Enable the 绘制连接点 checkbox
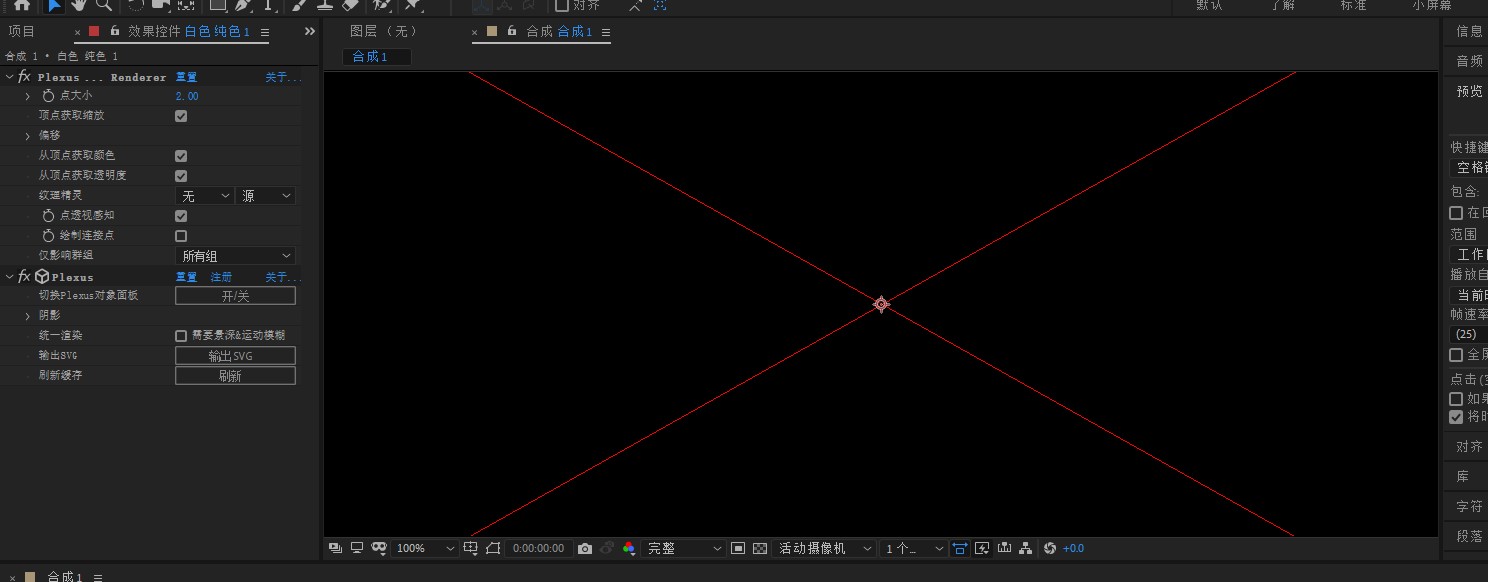This screenshot has width=1488, height=582. [x=181, y=236]
